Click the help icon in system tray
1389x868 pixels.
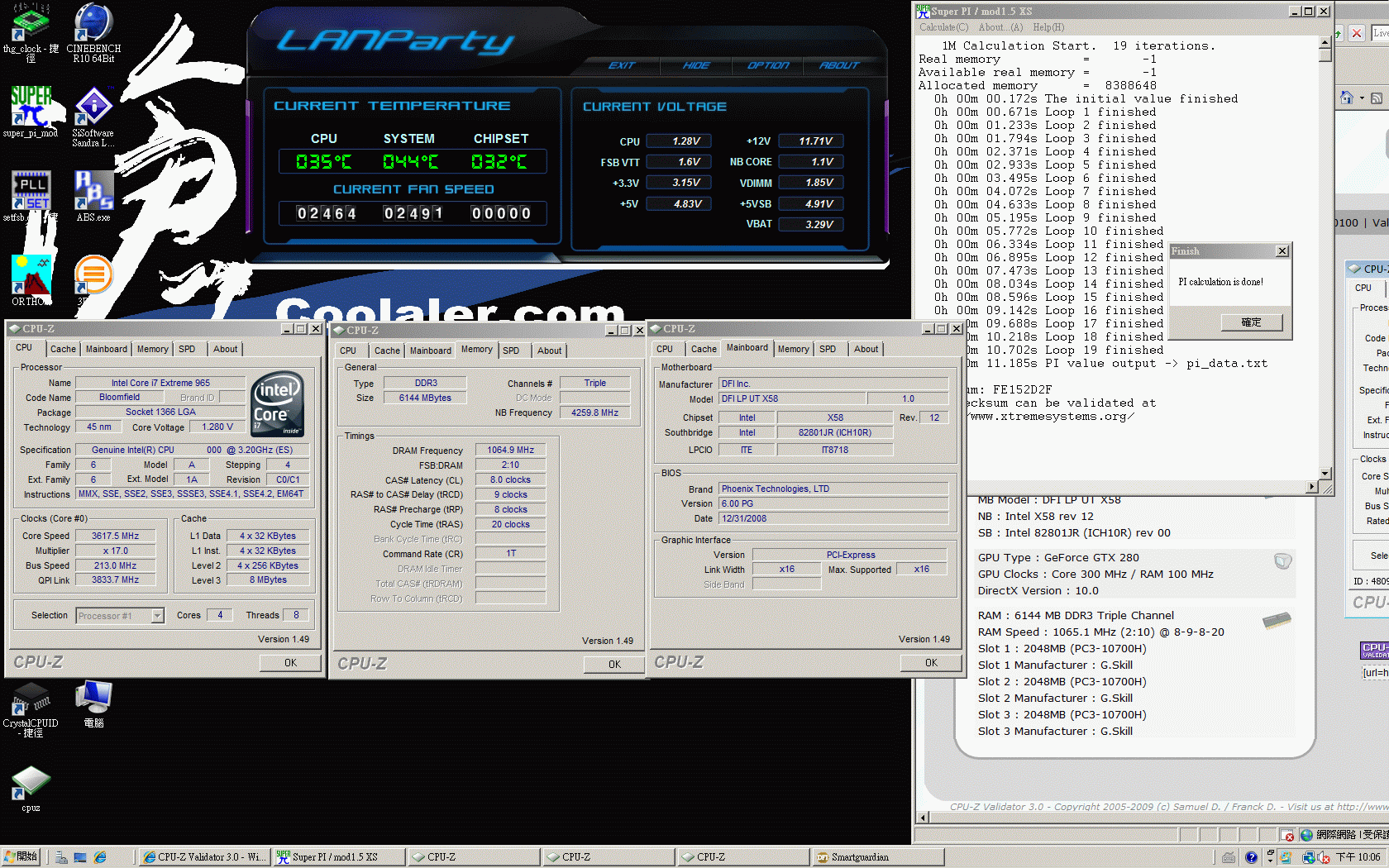[x=1251, y=858]
